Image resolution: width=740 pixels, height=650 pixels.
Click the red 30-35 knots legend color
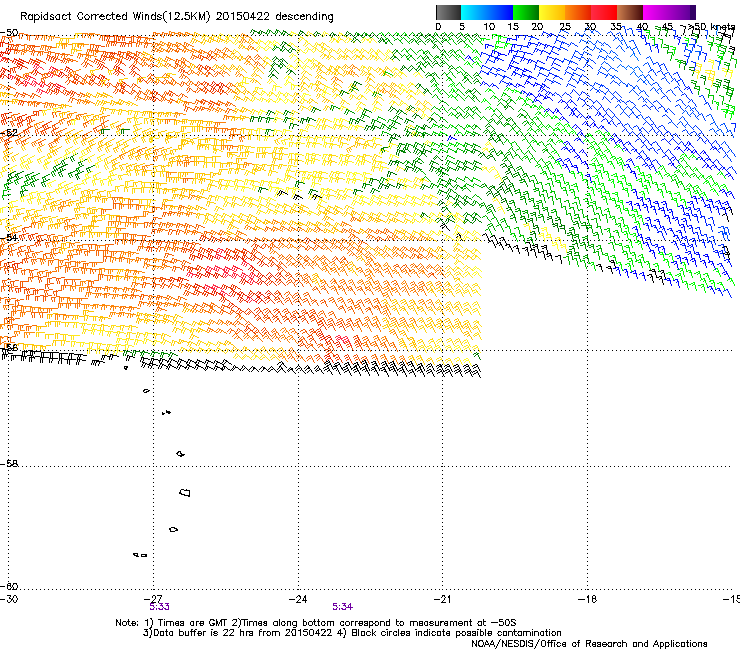tap(604, 12)
